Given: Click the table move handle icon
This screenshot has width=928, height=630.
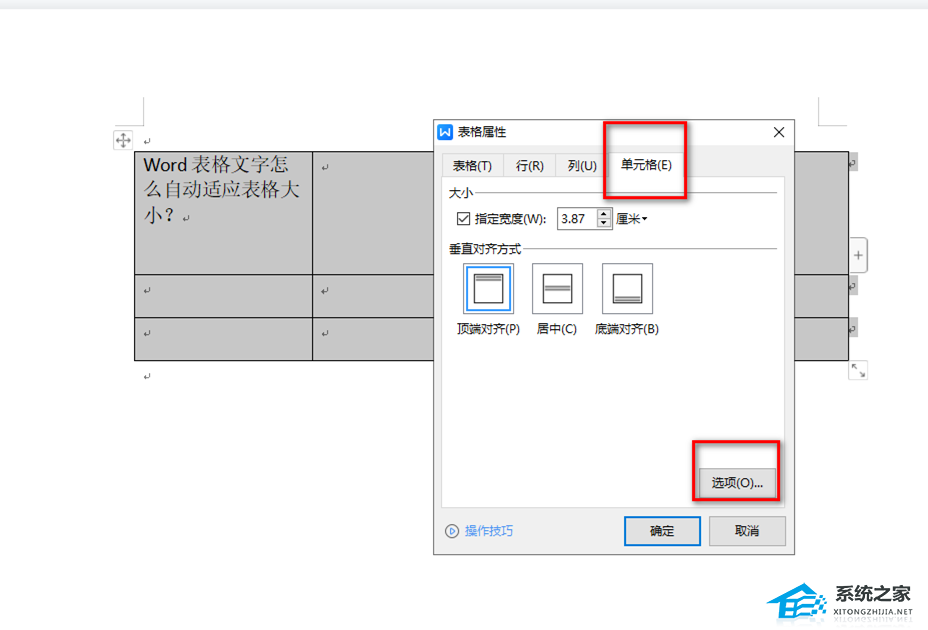Looking at the screenshot, I should pyautogui.click(x=123, y=140).
